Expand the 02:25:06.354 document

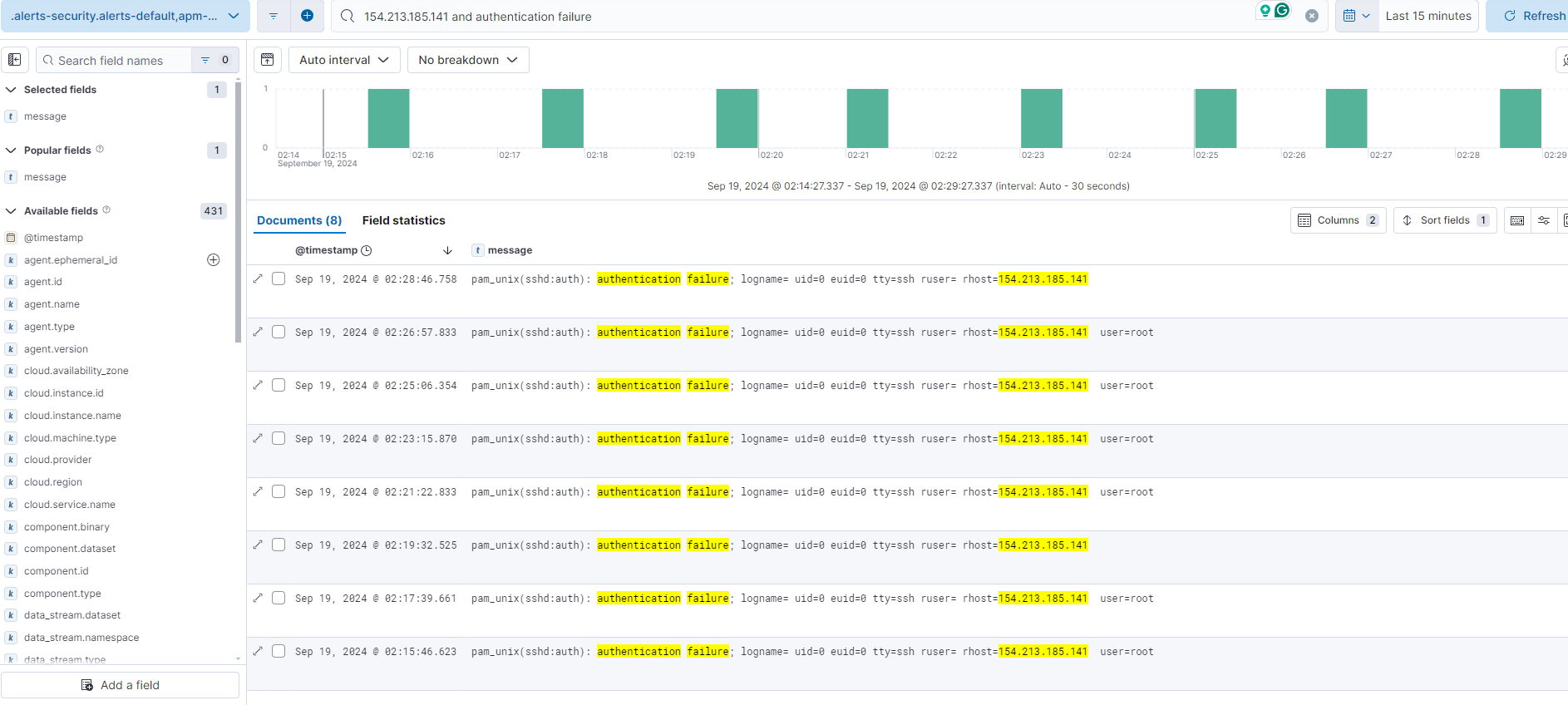click(258, 385)
